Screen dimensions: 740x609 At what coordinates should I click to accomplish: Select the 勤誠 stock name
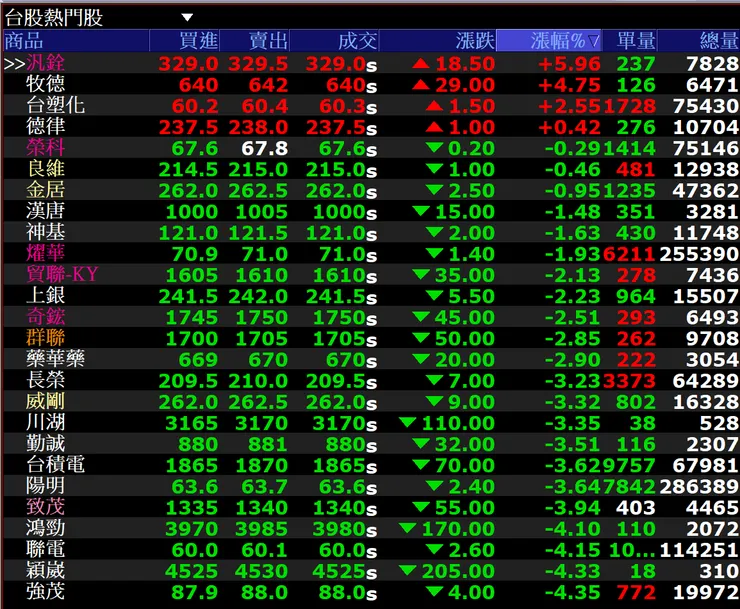point(45,444)
